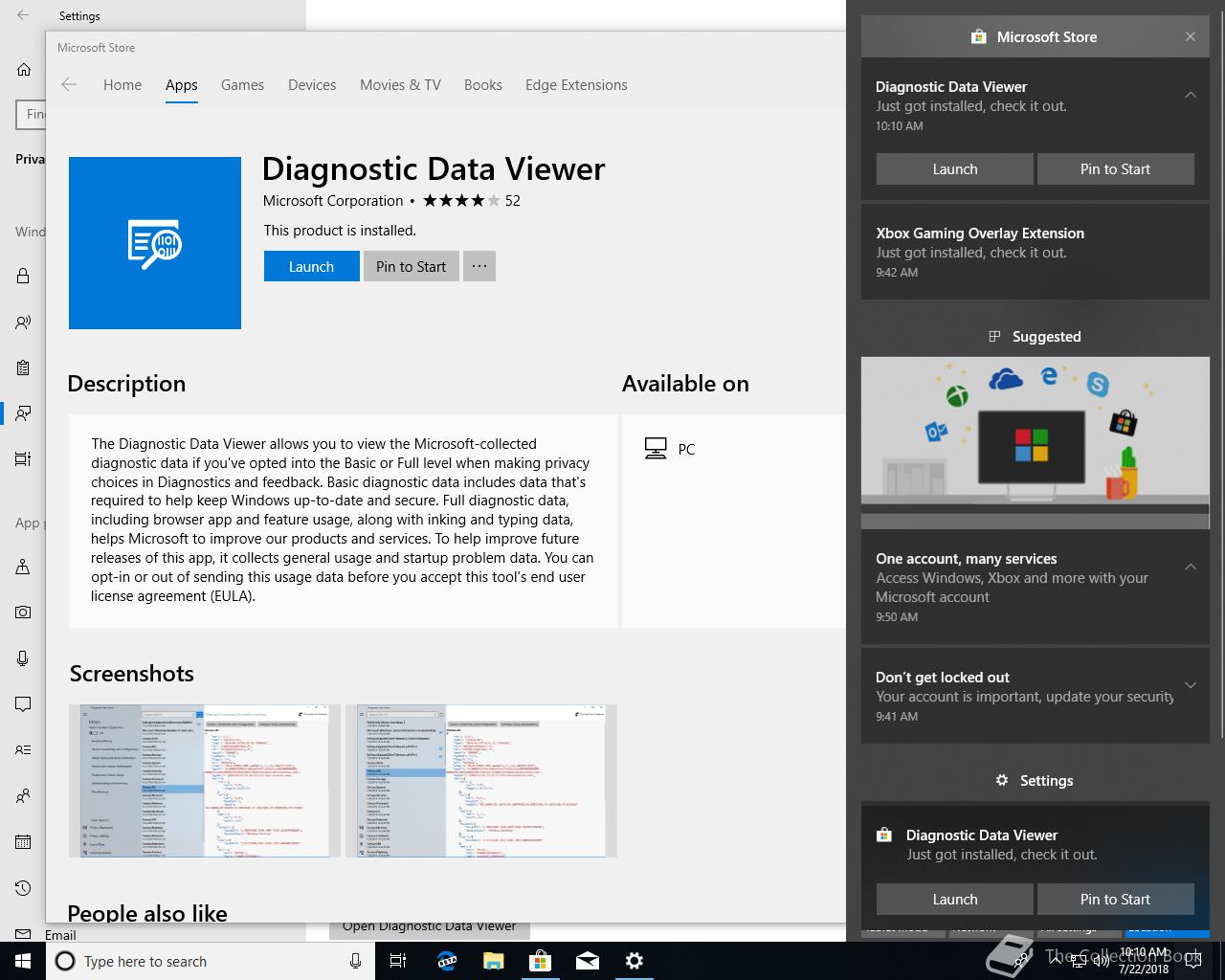Click the Suggested notification group header
Image resolution: width=1225 pixels, height=980 pixels.
coord(1036,336)
